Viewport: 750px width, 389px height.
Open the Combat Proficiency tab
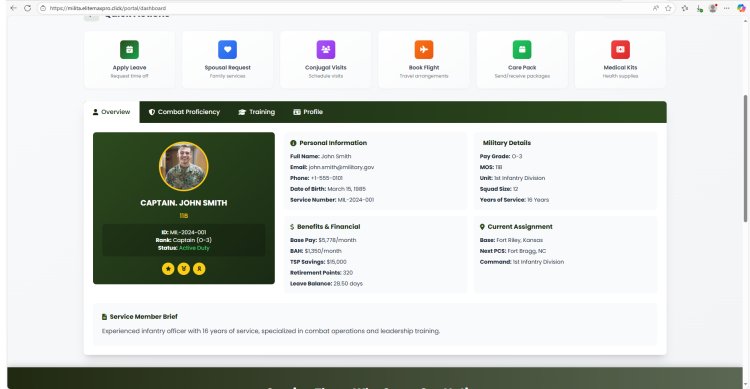[x=184, y=112]
